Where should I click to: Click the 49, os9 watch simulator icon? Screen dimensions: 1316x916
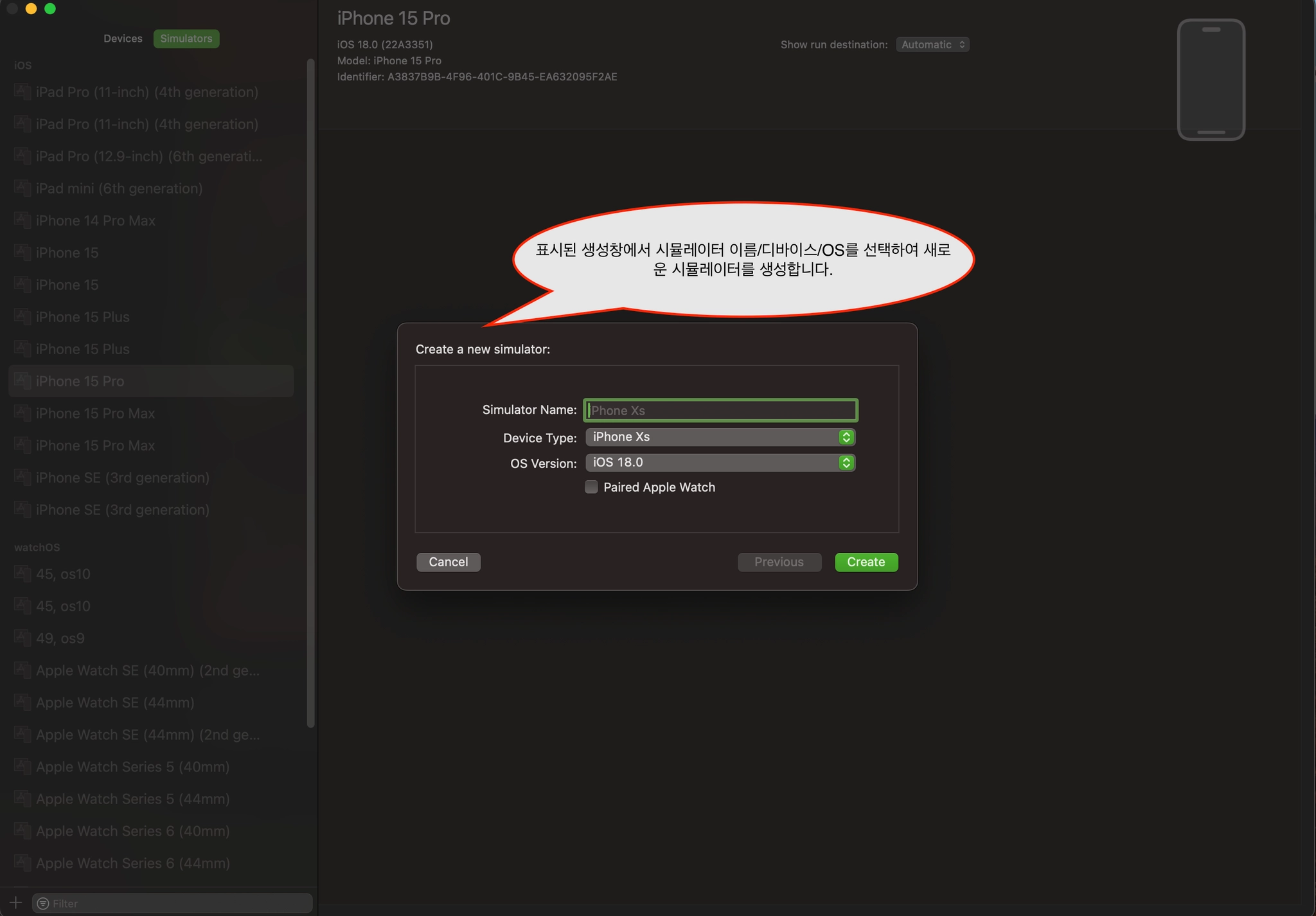(x=22, y=638)
